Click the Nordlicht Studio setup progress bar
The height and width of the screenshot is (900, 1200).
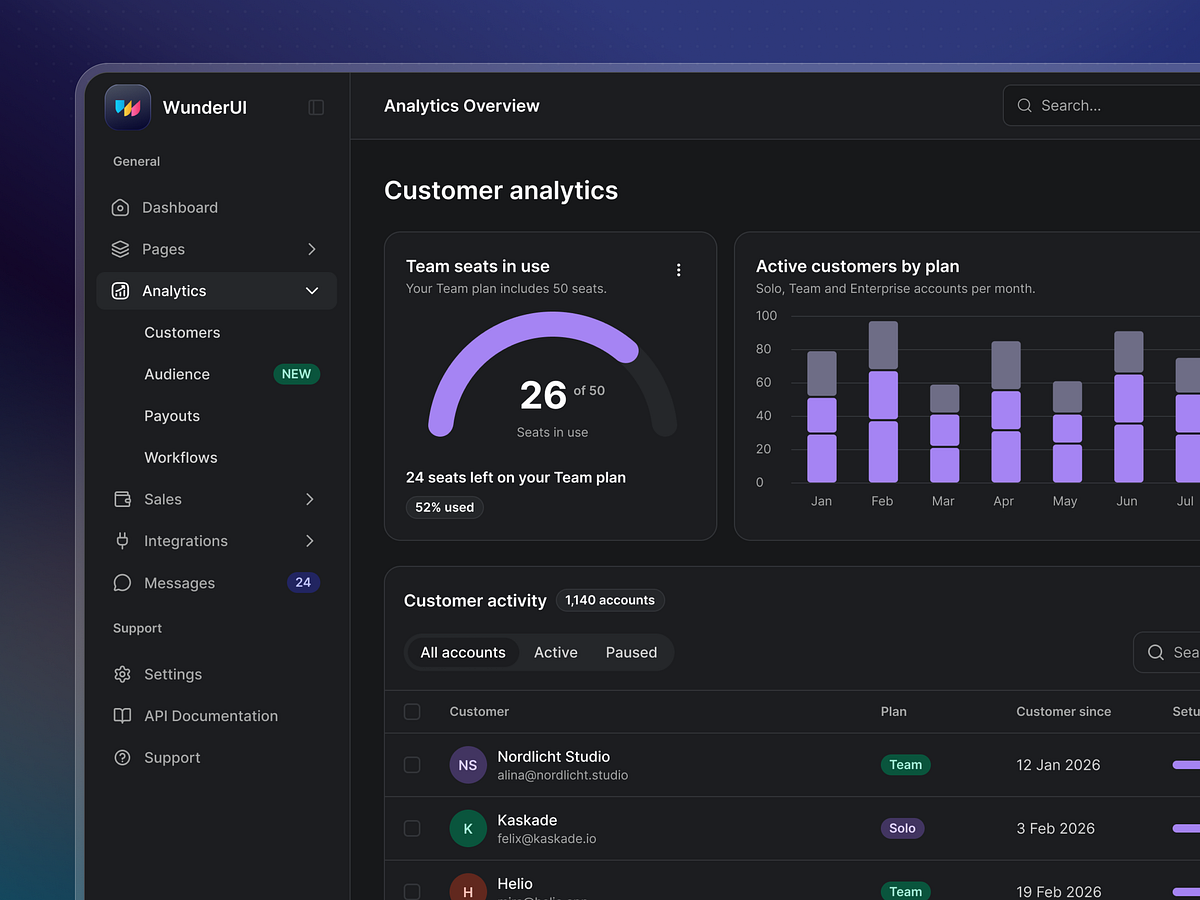pyautogui.click(x=1186, y=765)
